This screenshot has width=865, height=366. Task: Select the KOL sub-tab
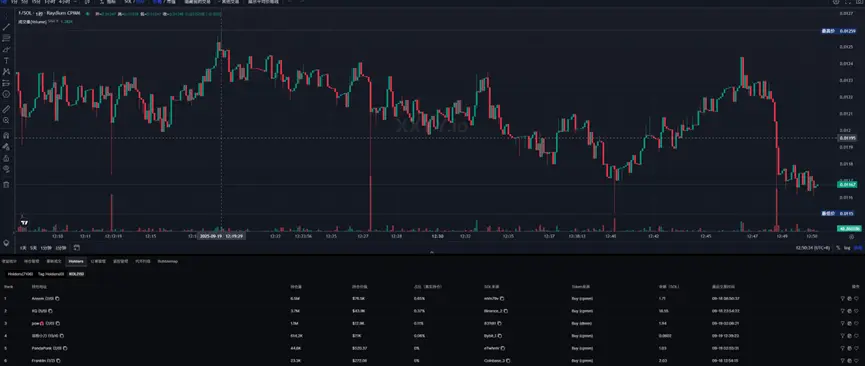pos(76,274)
